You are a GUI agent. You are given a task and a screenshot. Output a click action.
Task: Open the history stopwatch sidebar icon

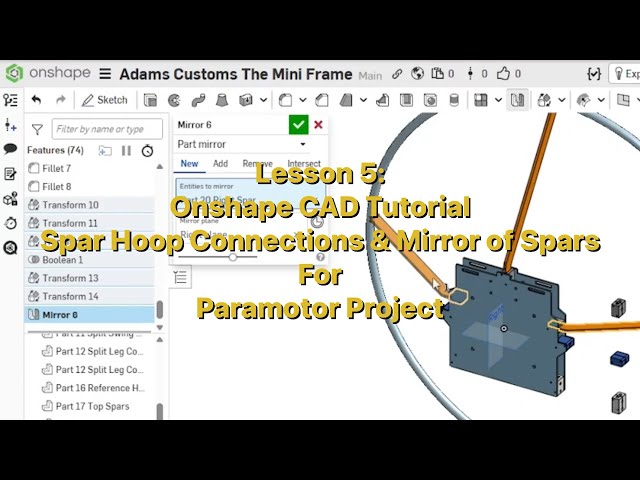click(11, 223)
